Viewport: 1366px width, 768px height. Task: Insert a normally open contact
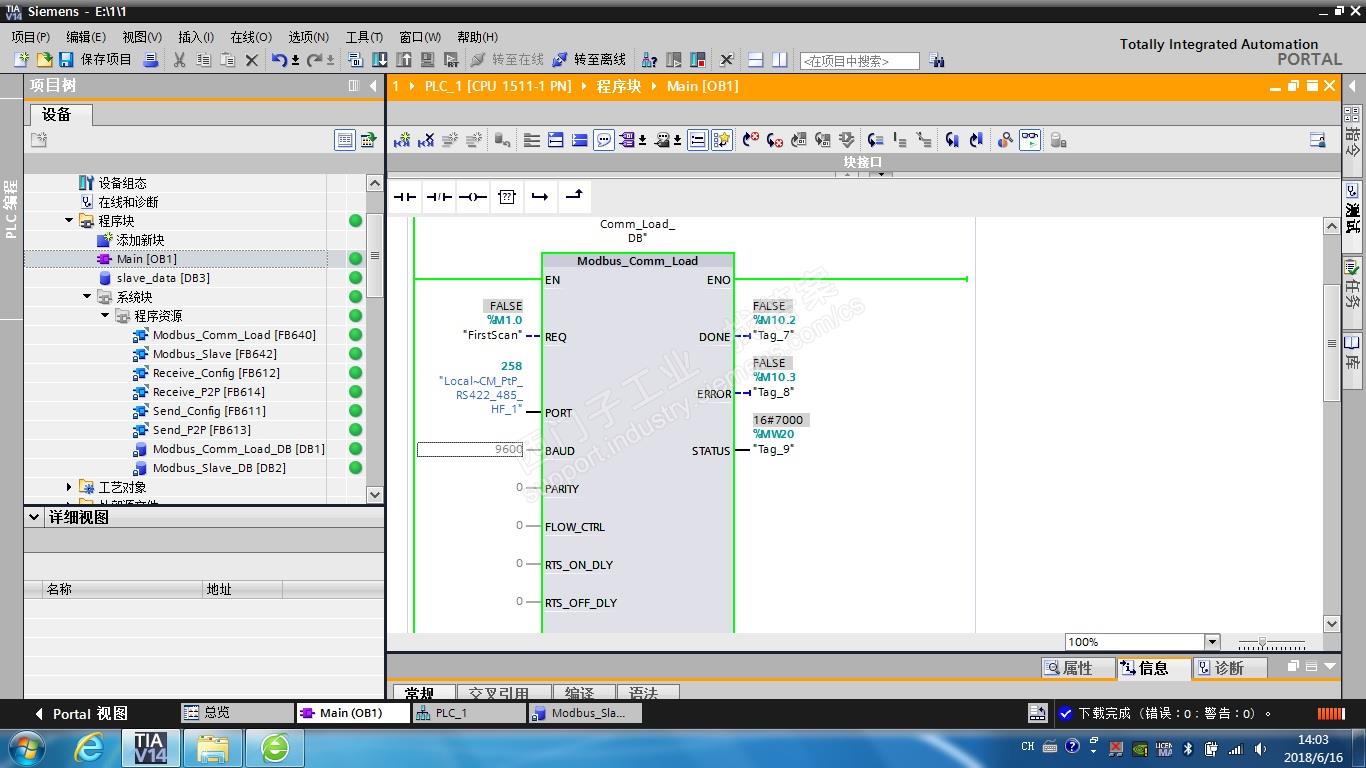pos(405,197)
